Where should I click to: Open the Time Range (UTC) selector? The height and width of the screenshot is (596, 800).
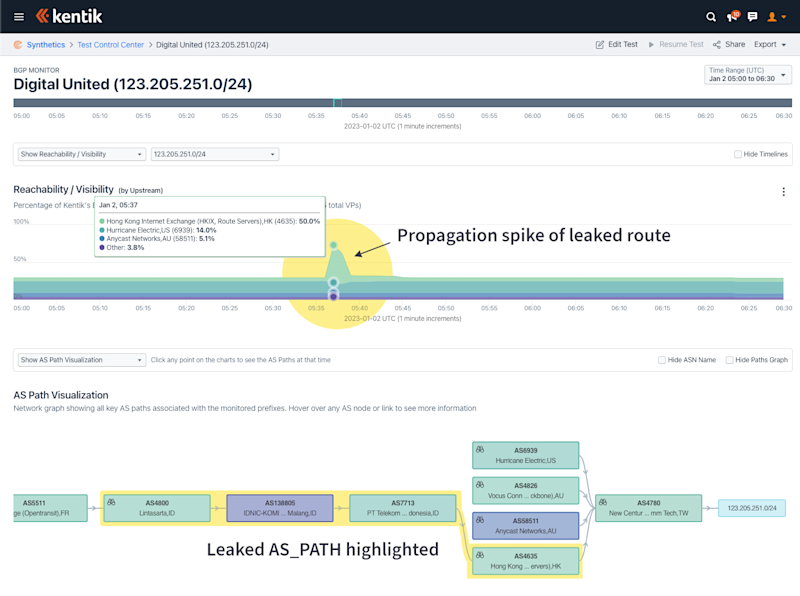pyautogui.click(x=747, y=74)
